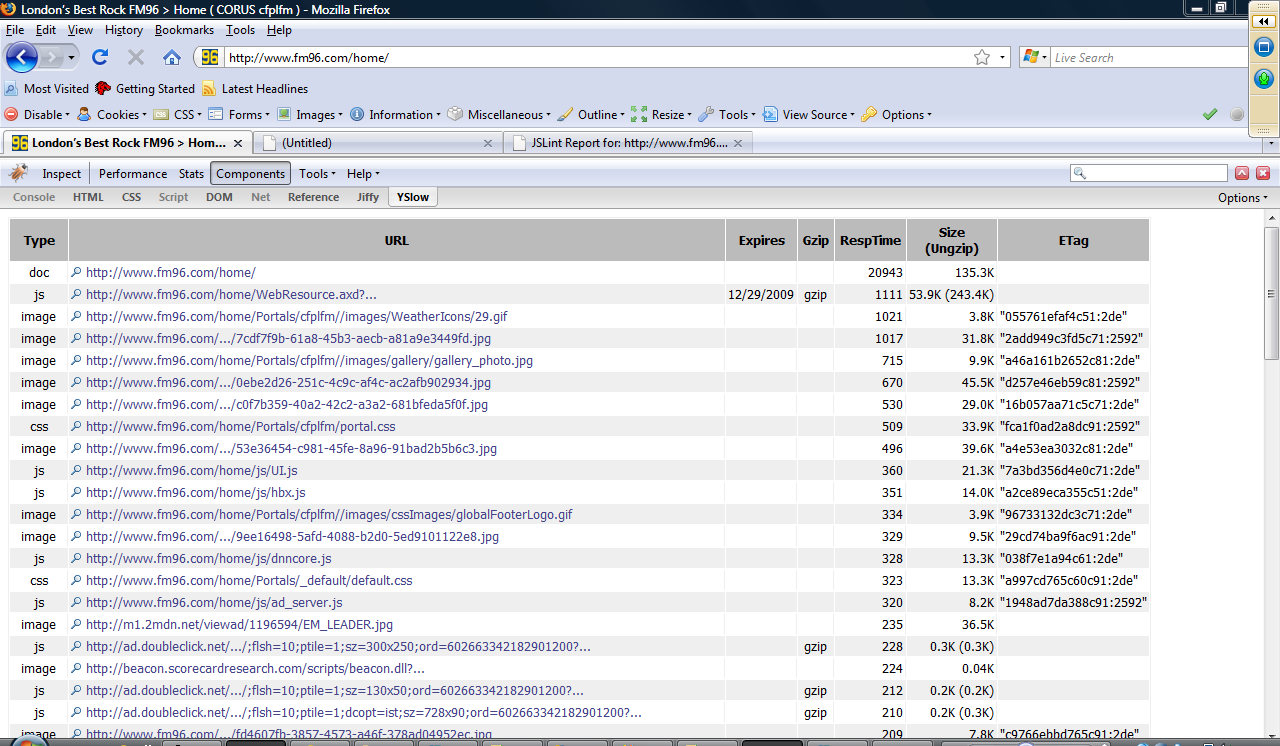The height and width of the screenshot is (746, 1280).
Task: Open the Outline dropdown menu
Action: tap(592, 114)
